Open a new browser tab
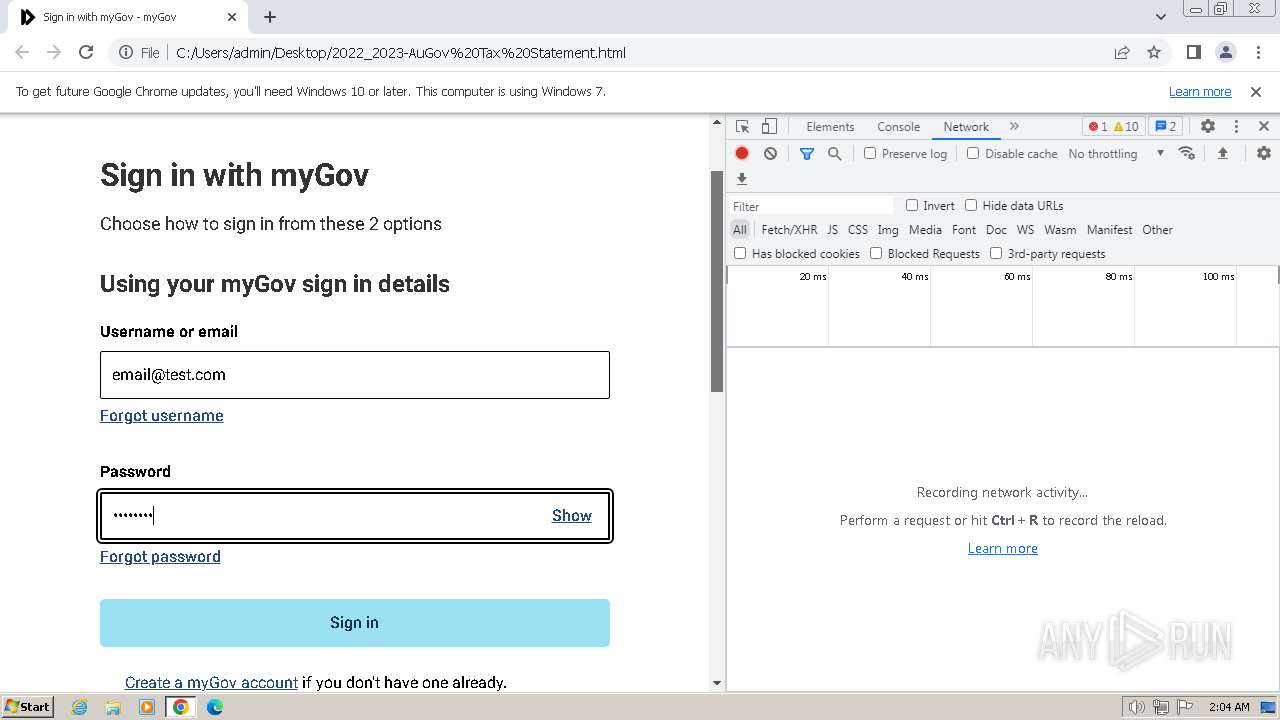This screenshot has height=720, width=1280. click(270, 17)
